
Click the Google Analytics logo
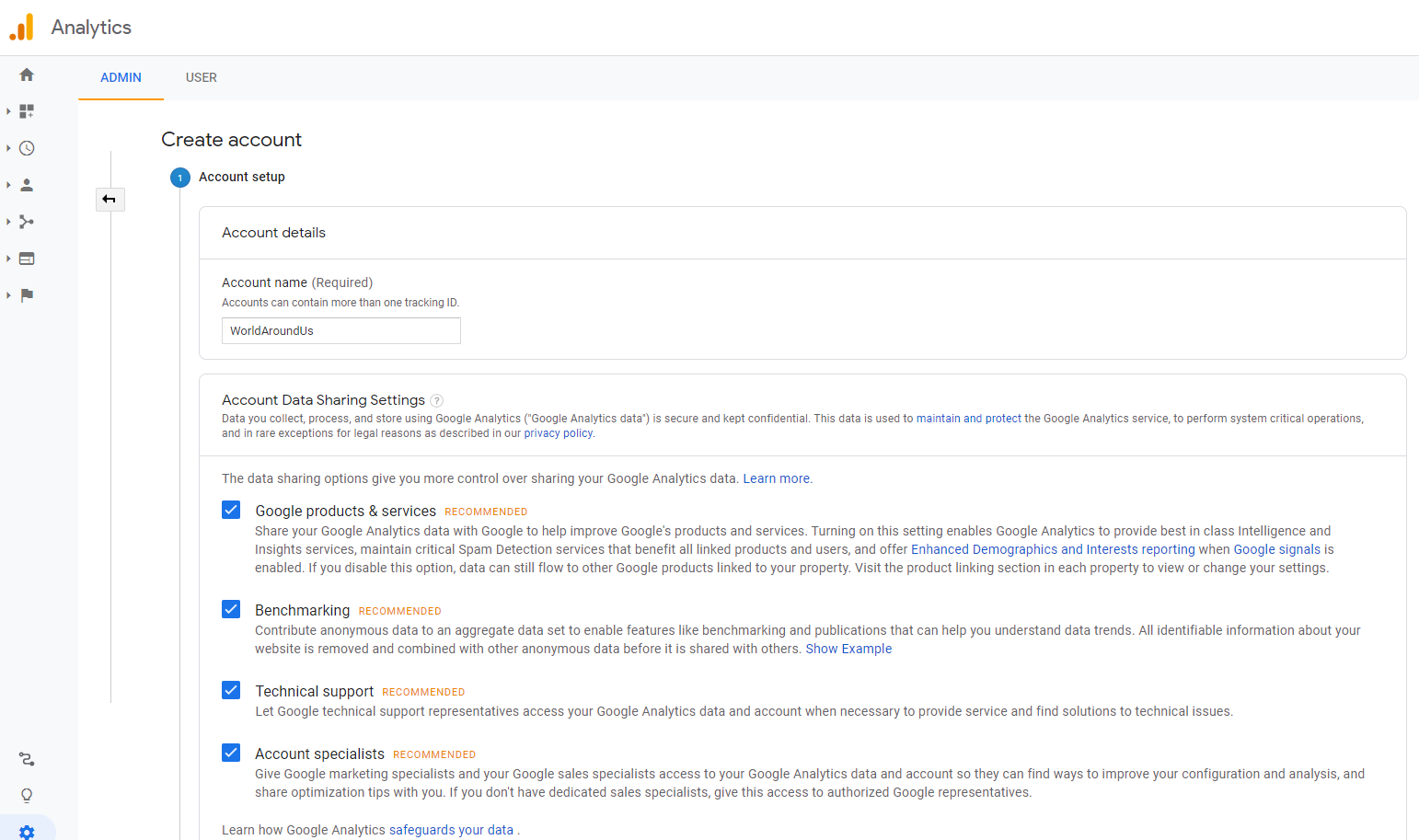tap(21, 28)
